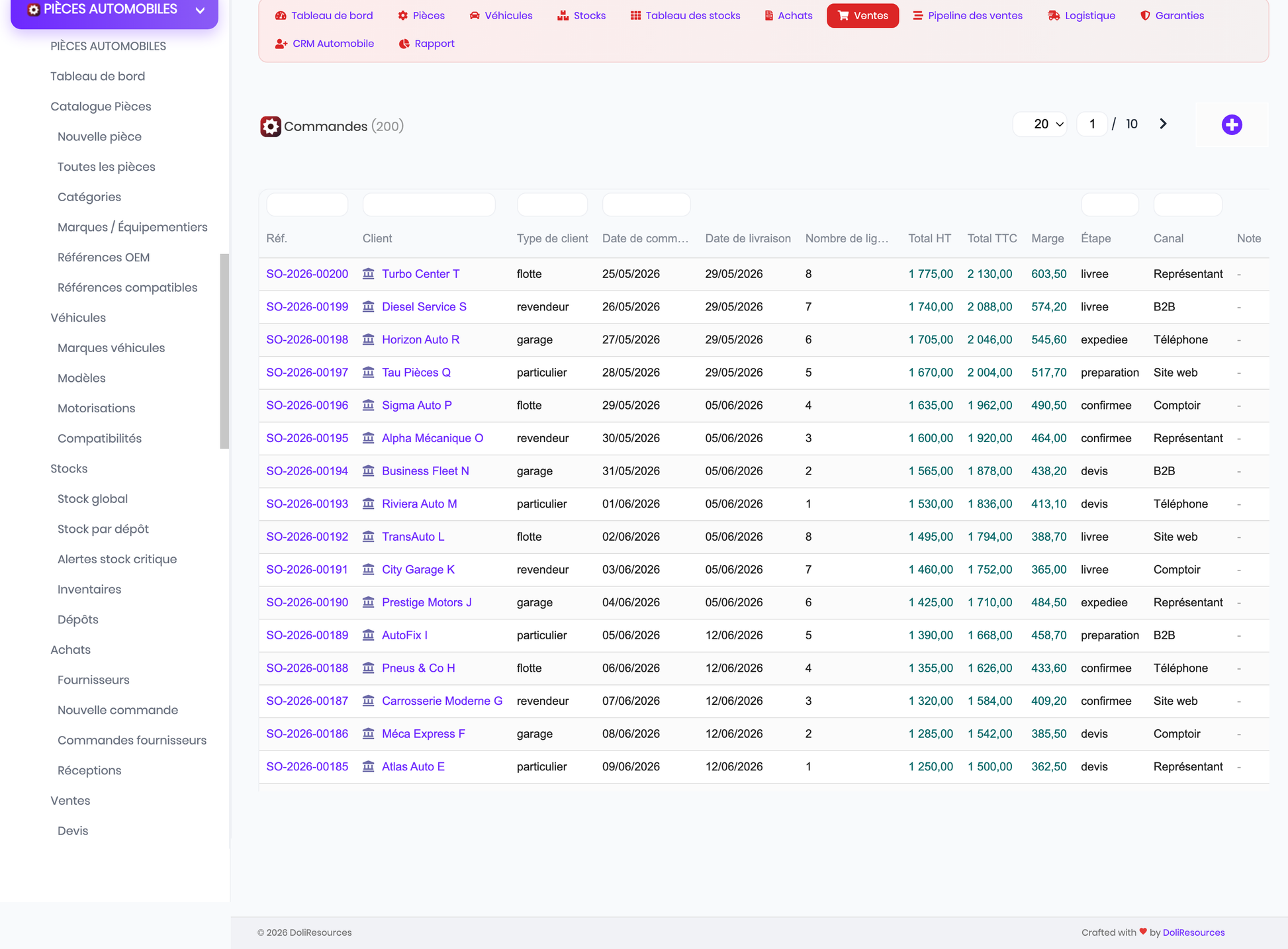Click the Date de commande filter field
The width and height of the screenshot is (1288, 949).
(646, 204)
